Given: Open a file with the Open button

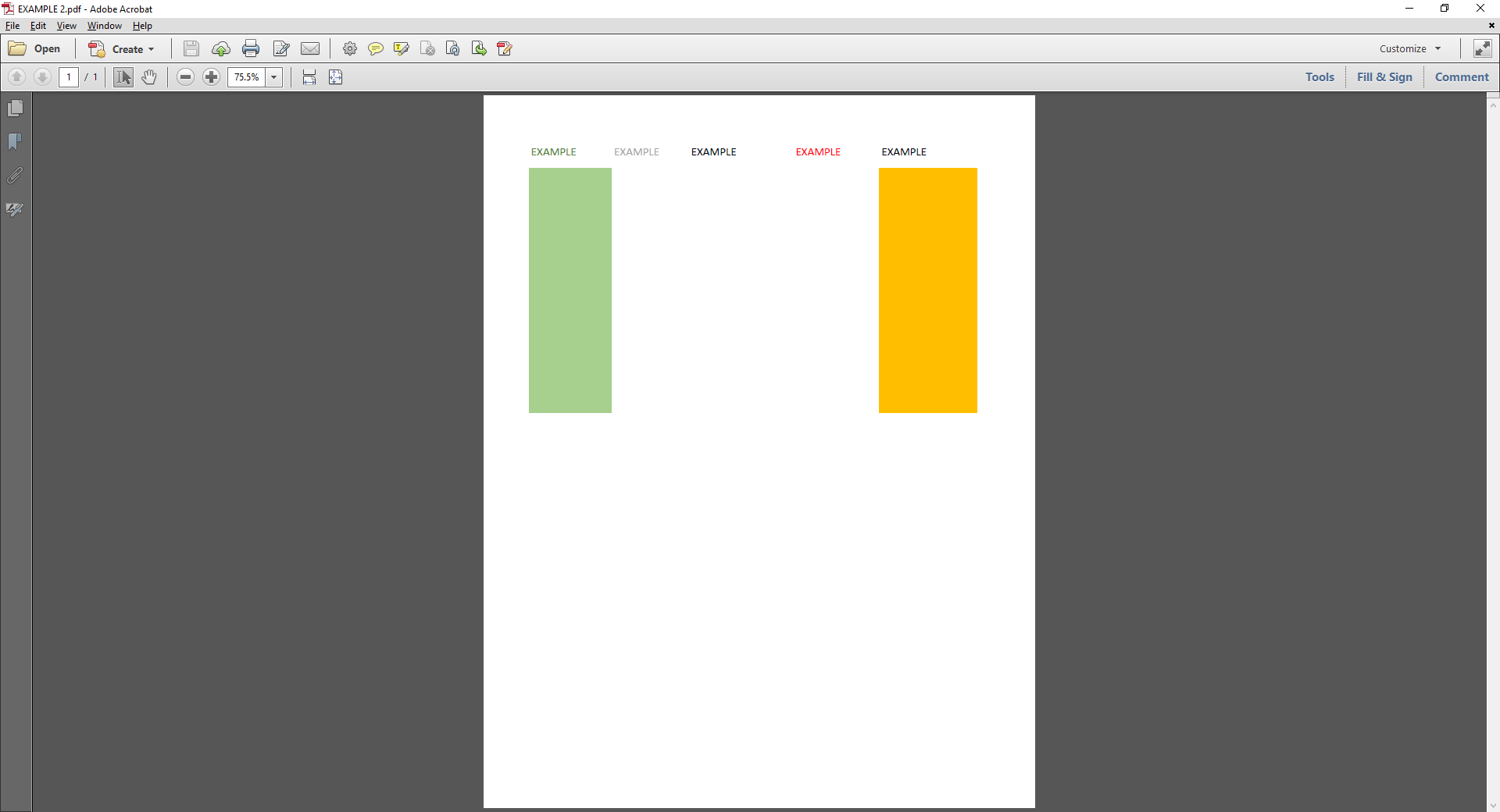Looking at the screenshot, I should [34, 48].
